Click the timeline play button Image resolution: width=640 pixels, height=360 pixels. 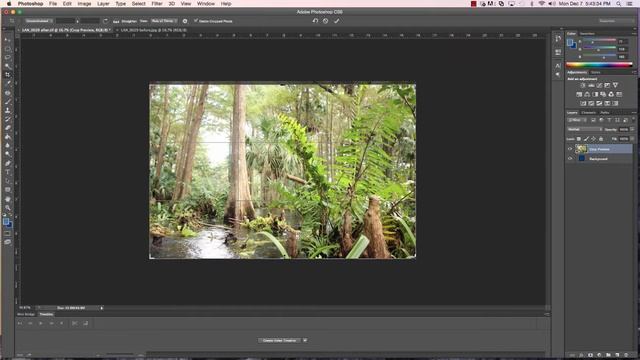(40, 323)
